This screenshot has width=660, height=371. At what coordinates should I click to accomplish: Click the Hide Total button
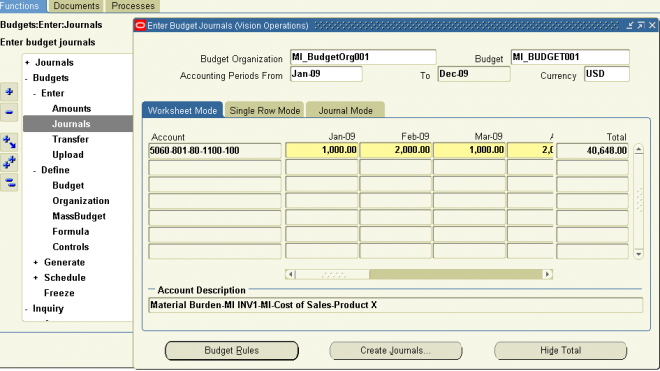(560, 350)
